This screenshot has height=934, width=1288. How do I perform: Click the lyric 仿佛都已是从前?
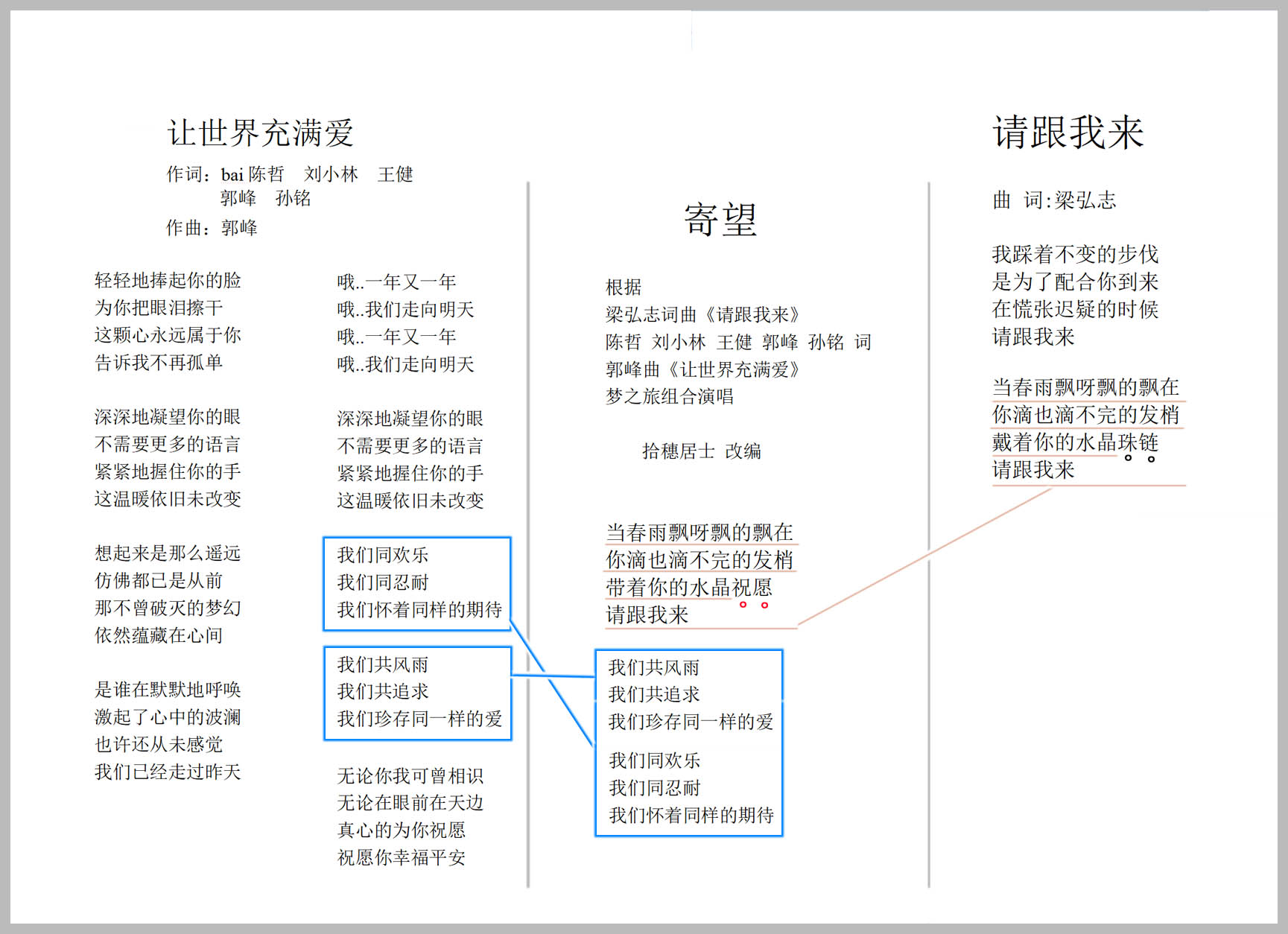tap(159, 580)
